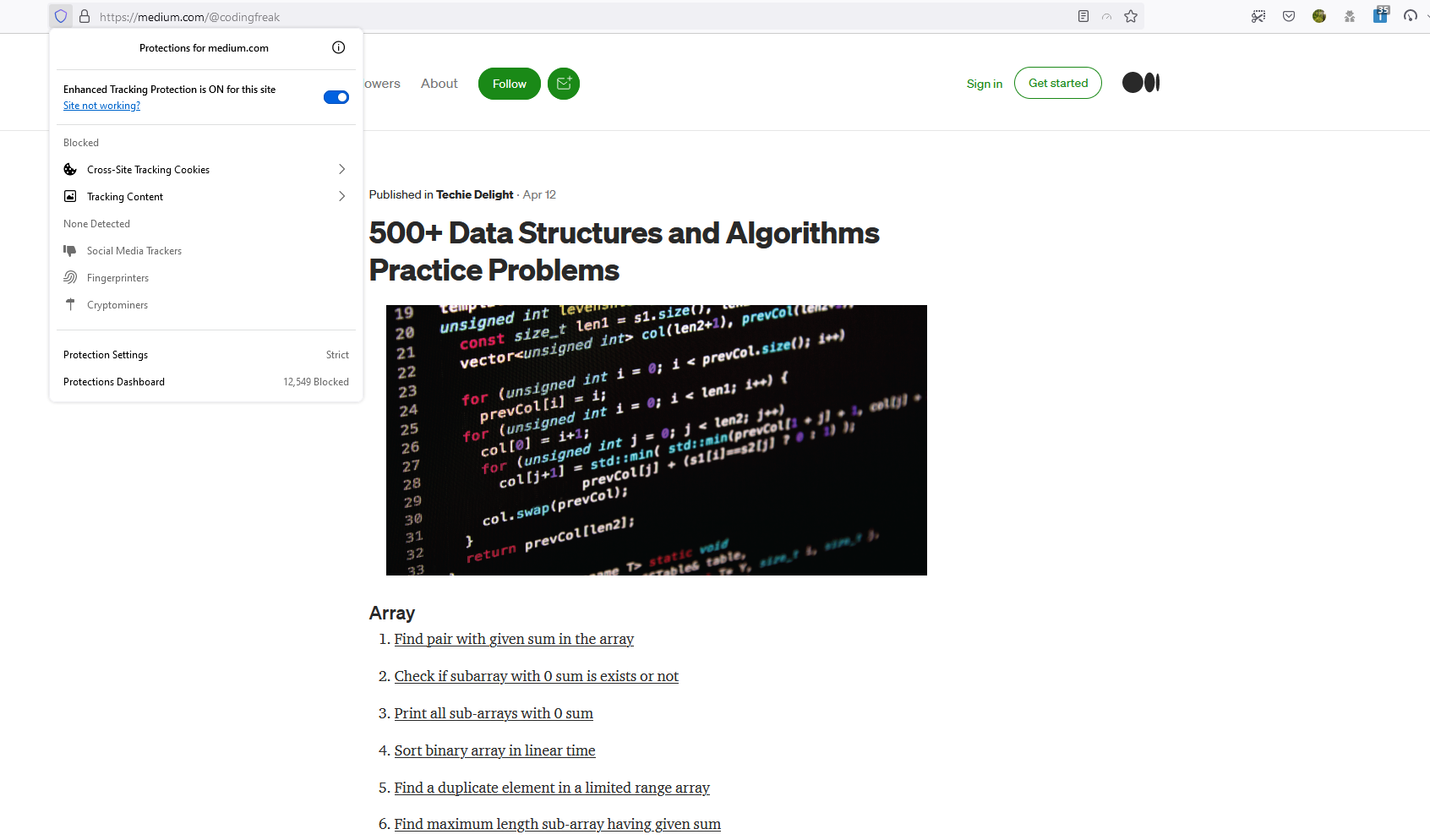Image resolution: width=1430 pixels, height=840 pixels.
Task: Open 'Find pair with given sum' link
Action: click(x=514, y=639)
